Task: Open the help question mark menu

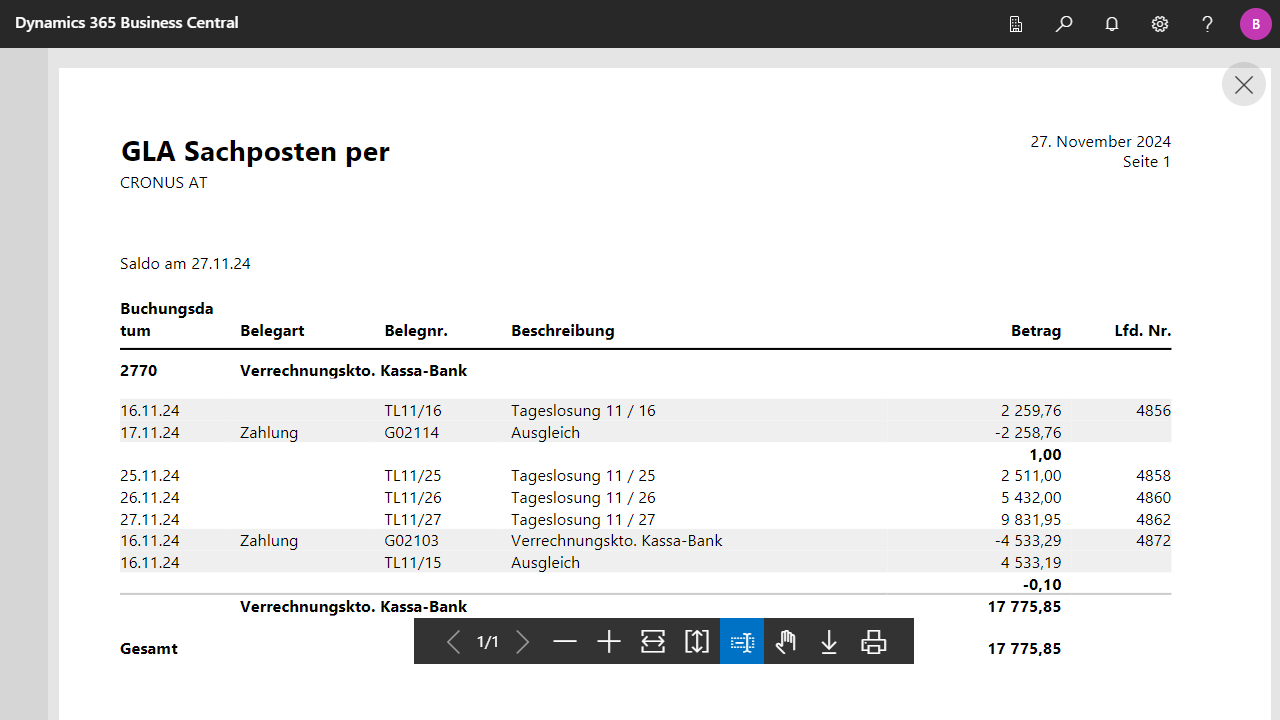Action: point(1208,24)
